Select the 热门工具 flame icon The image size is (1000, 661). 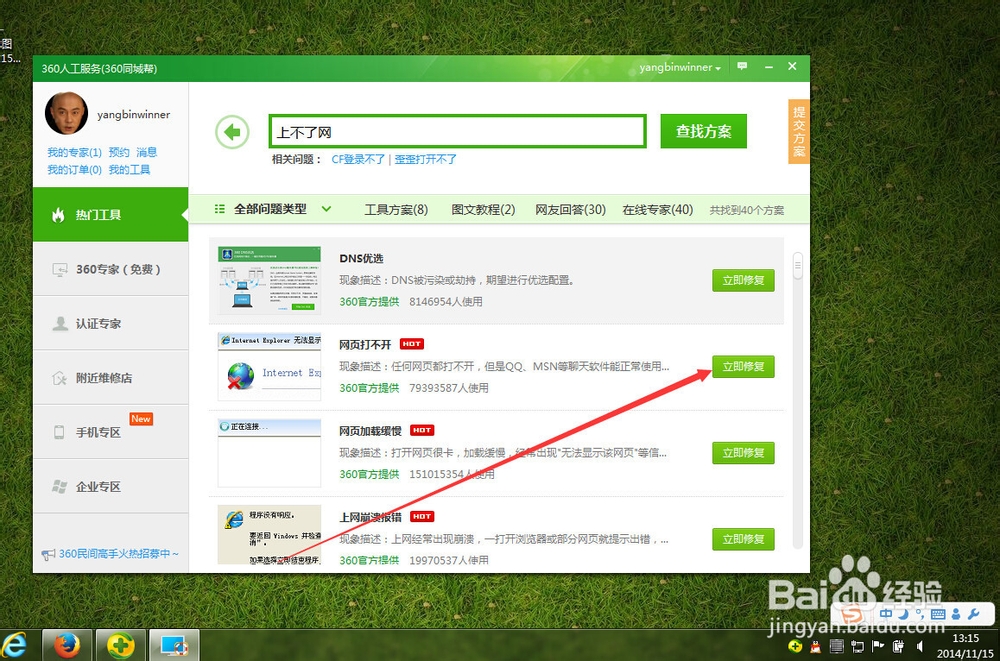tap(58, 215)
